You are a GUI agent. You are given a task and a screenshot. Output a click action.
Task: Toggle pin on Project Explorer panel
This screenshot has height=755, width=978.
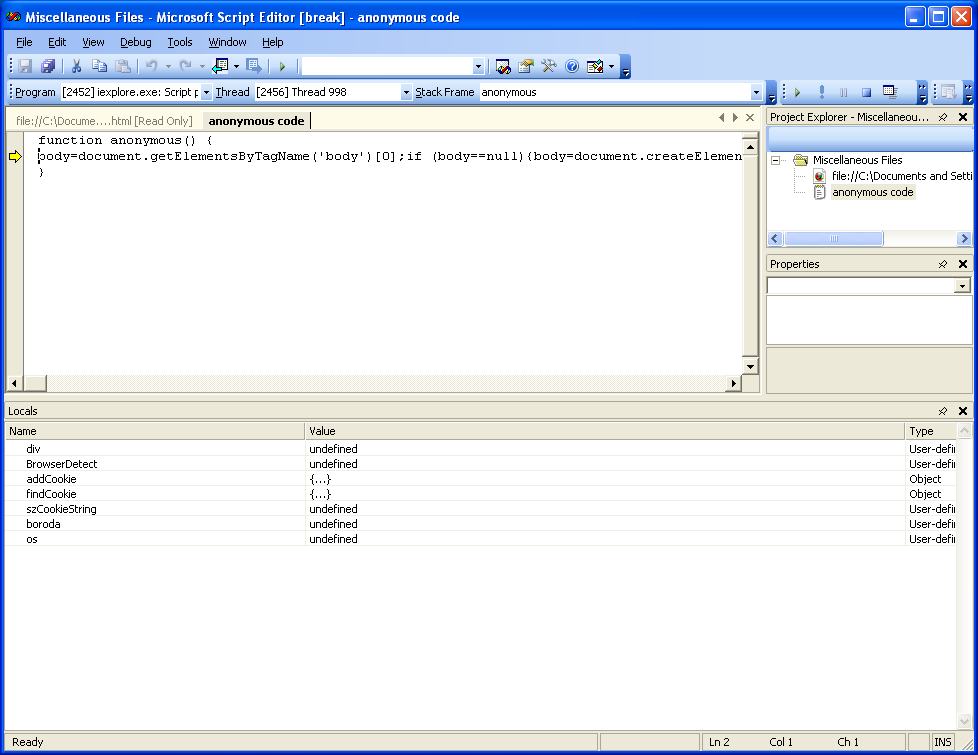tap(942, 117)
